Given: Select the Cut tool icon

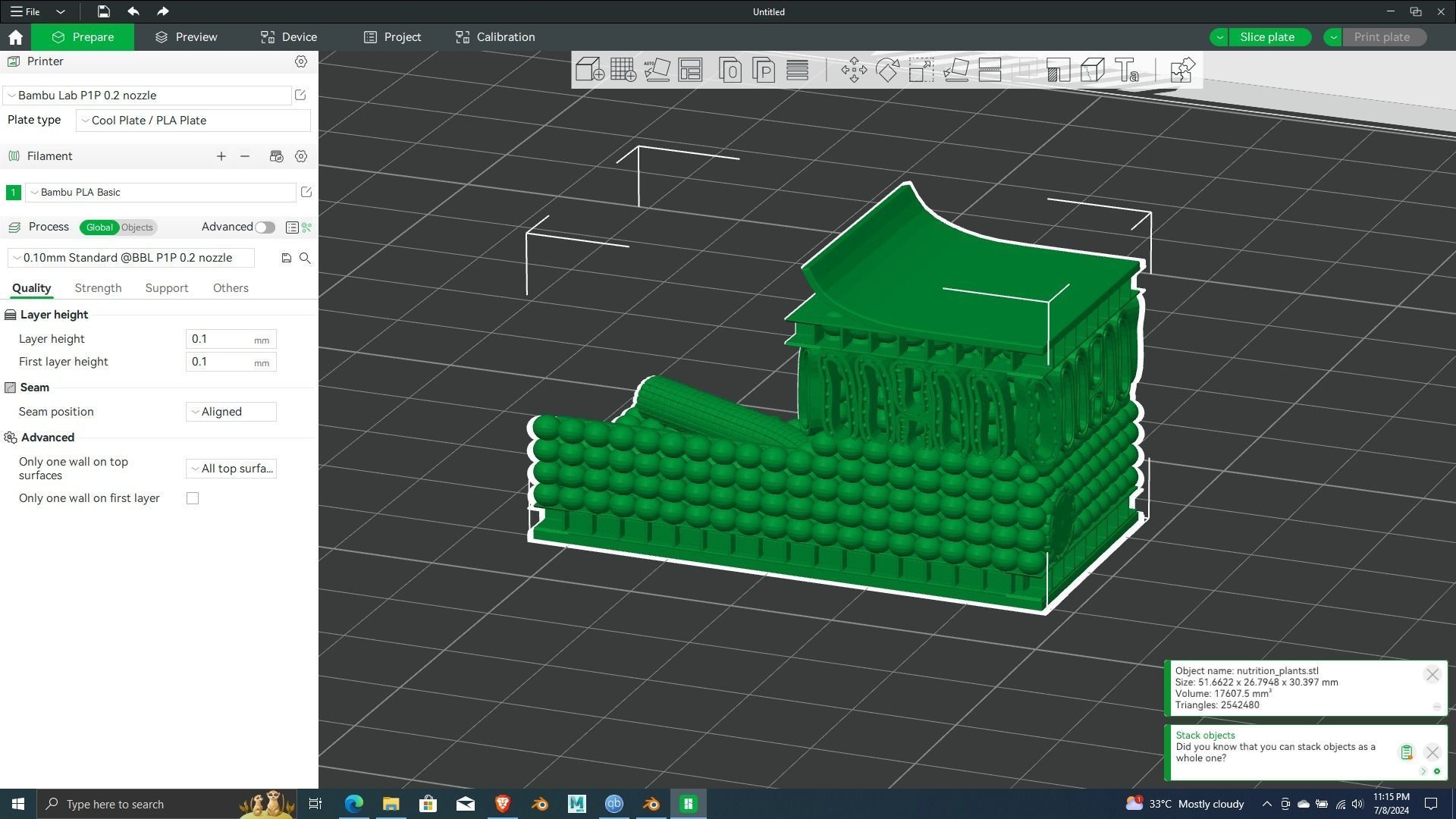Looking at the screenshot, I should [x=990, y=70].
